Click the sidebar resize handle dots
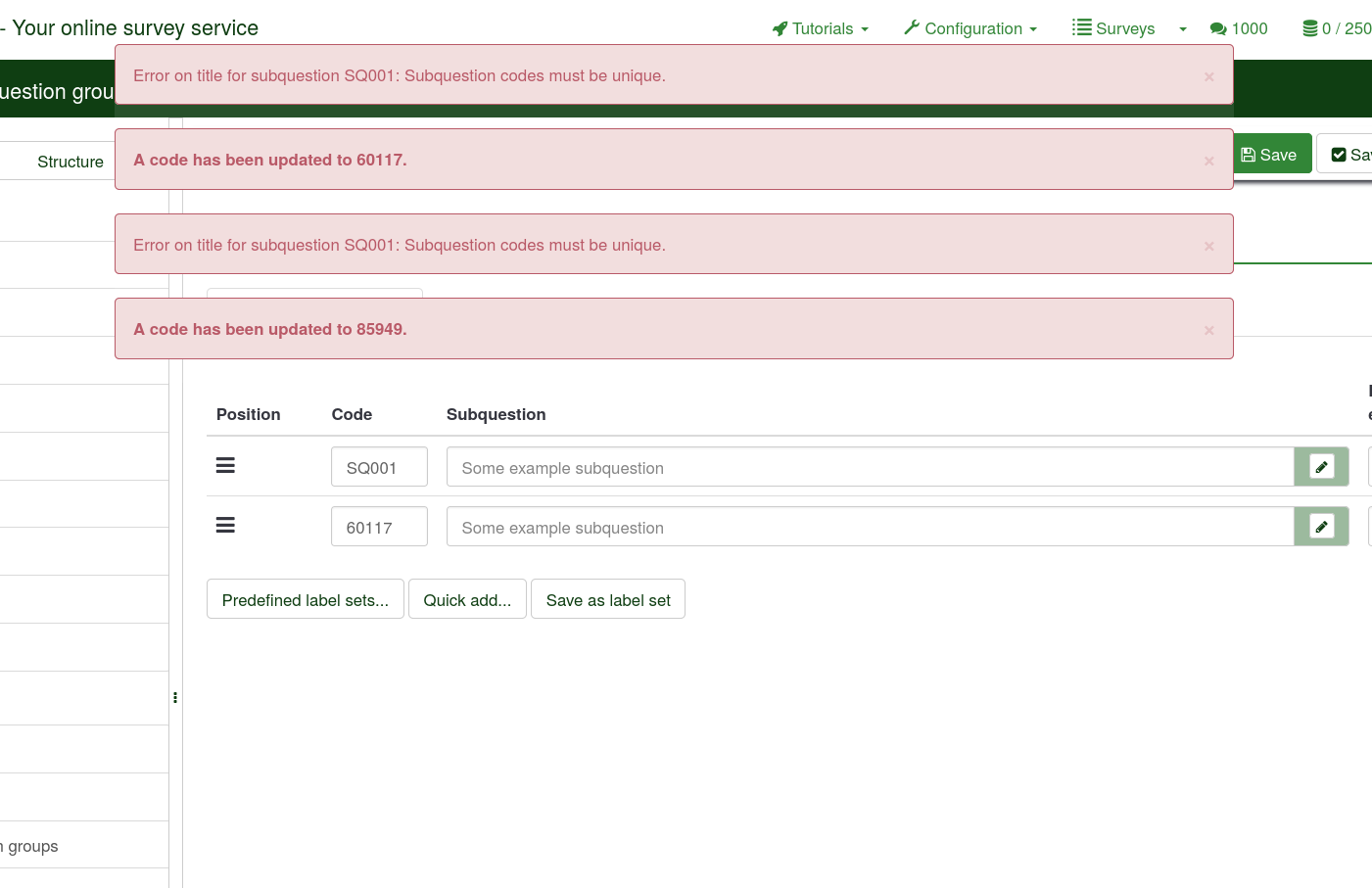 [175, 698]
